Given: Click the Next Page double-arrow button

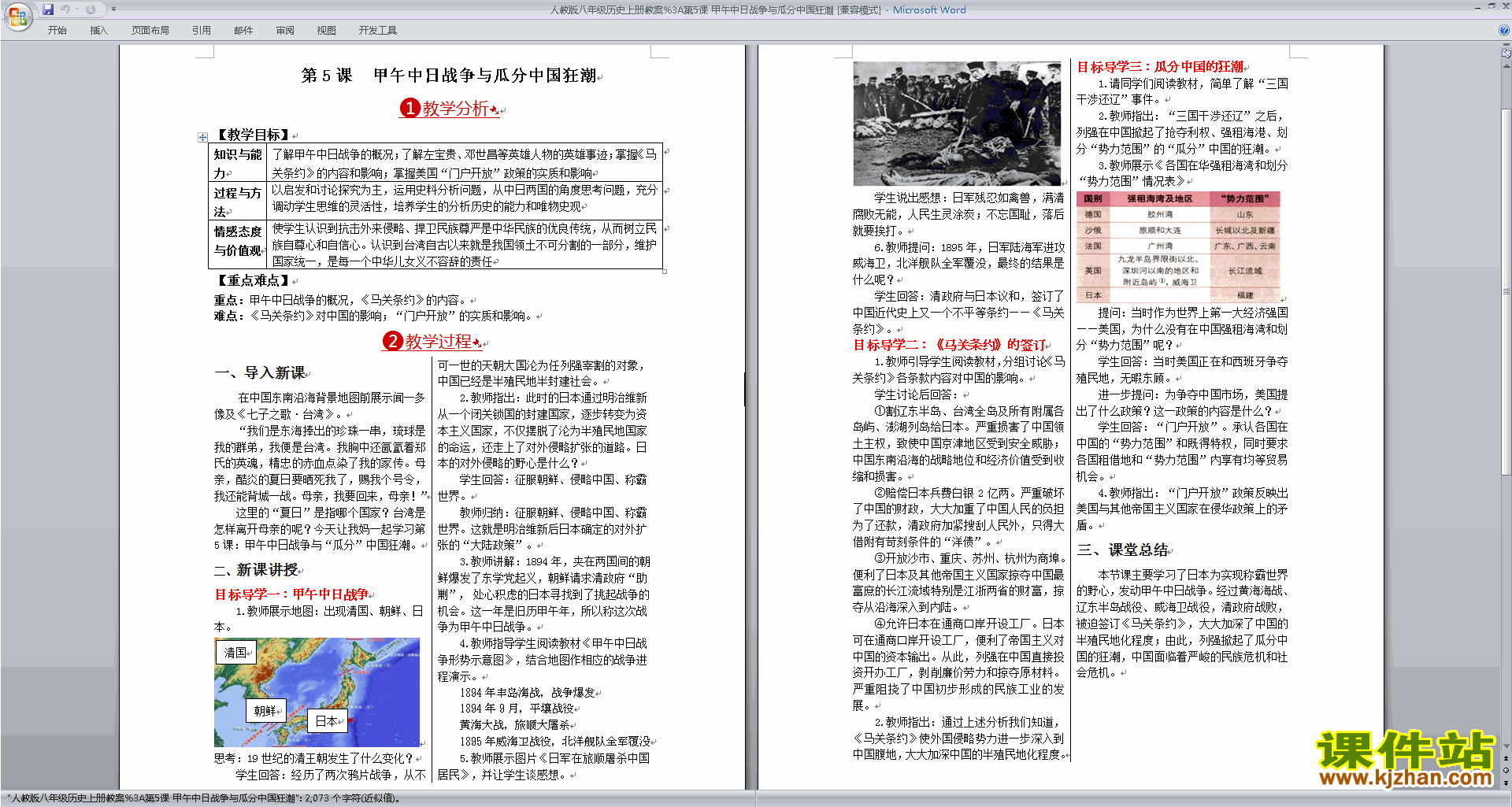Looking at the screenshot, I should coord(1506,783).
